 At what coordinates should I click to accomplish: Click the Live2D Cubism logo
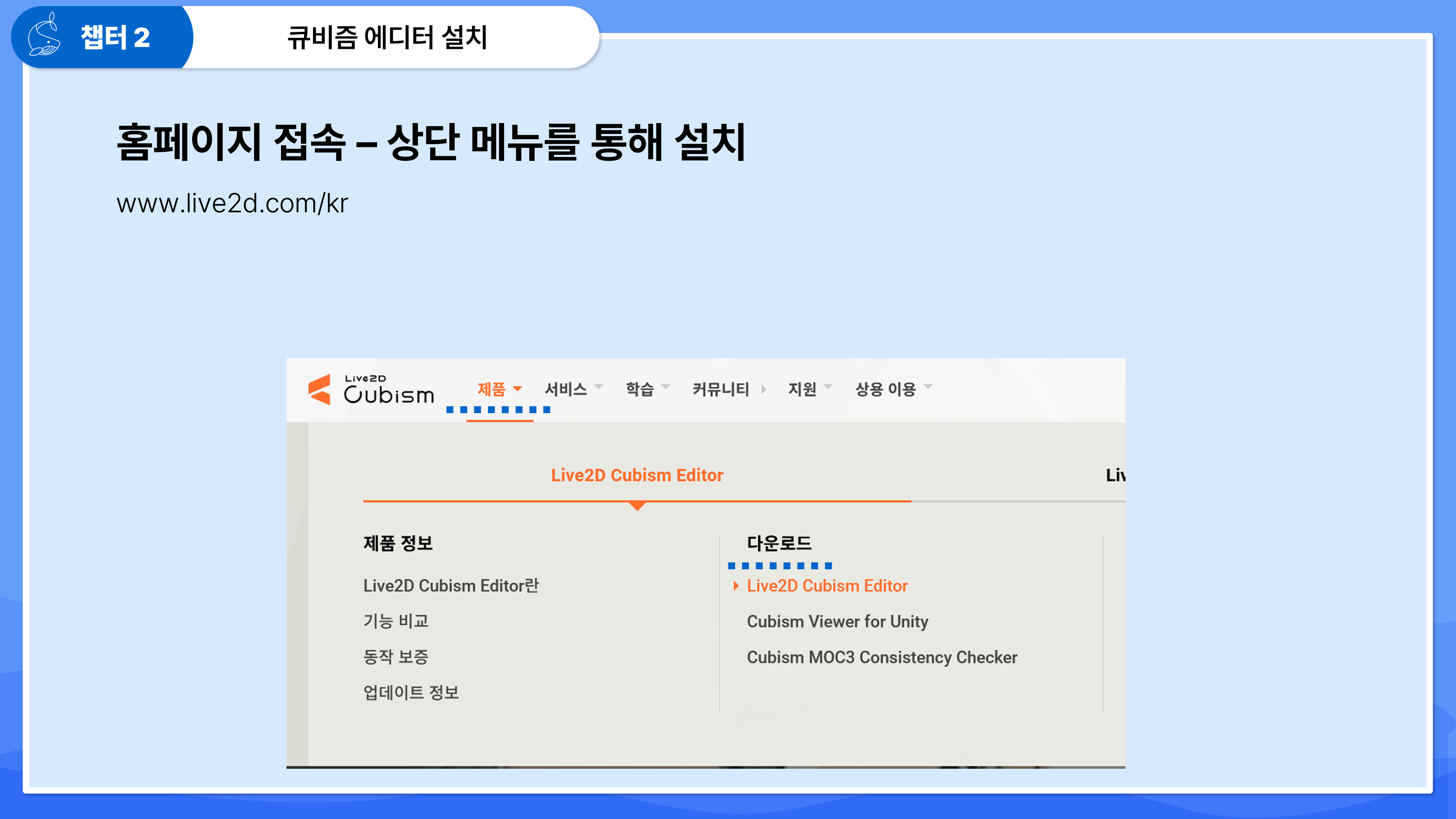(x=371, y=389)
